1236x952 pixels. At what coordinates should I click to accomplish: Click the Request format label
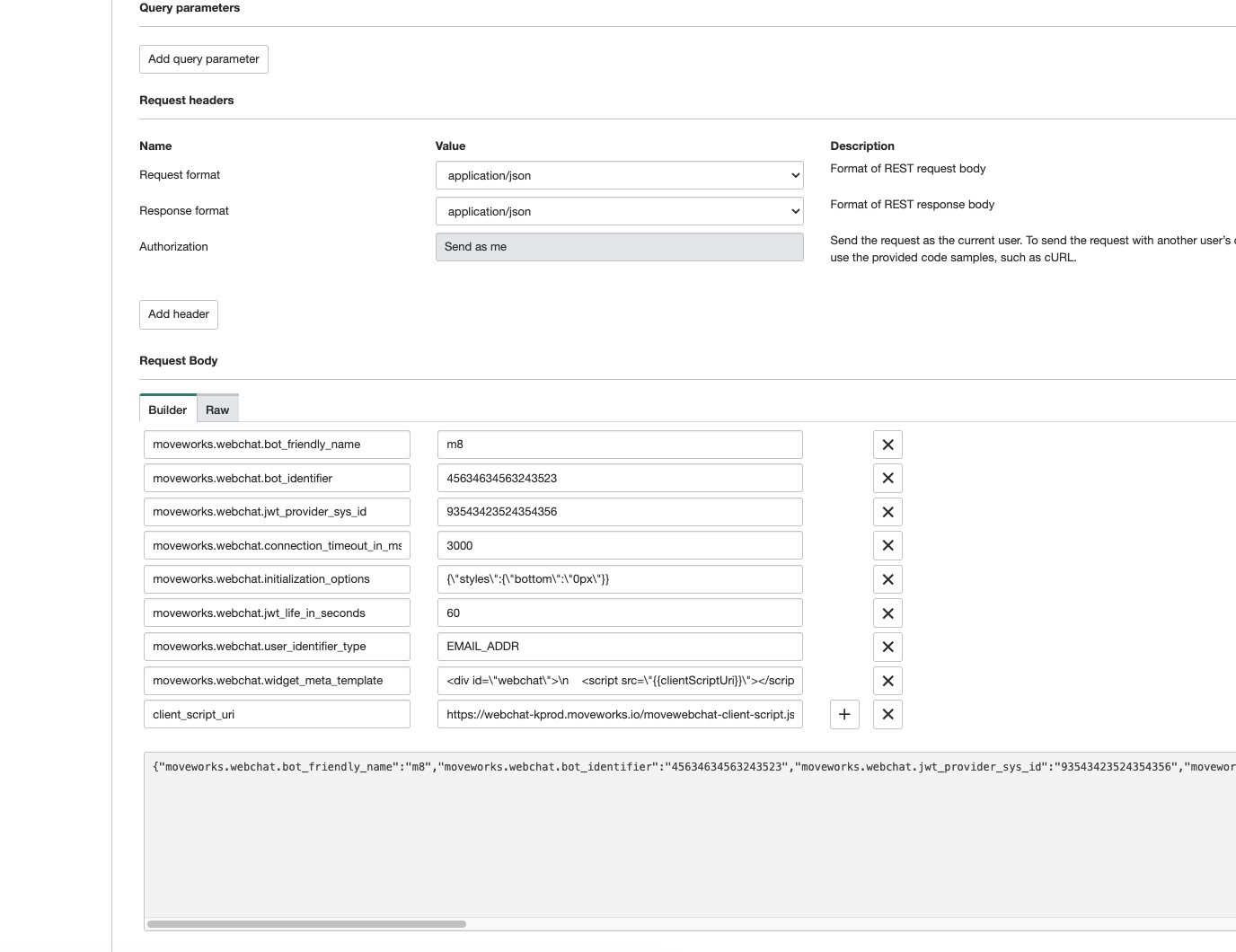(x=180, y=175)
